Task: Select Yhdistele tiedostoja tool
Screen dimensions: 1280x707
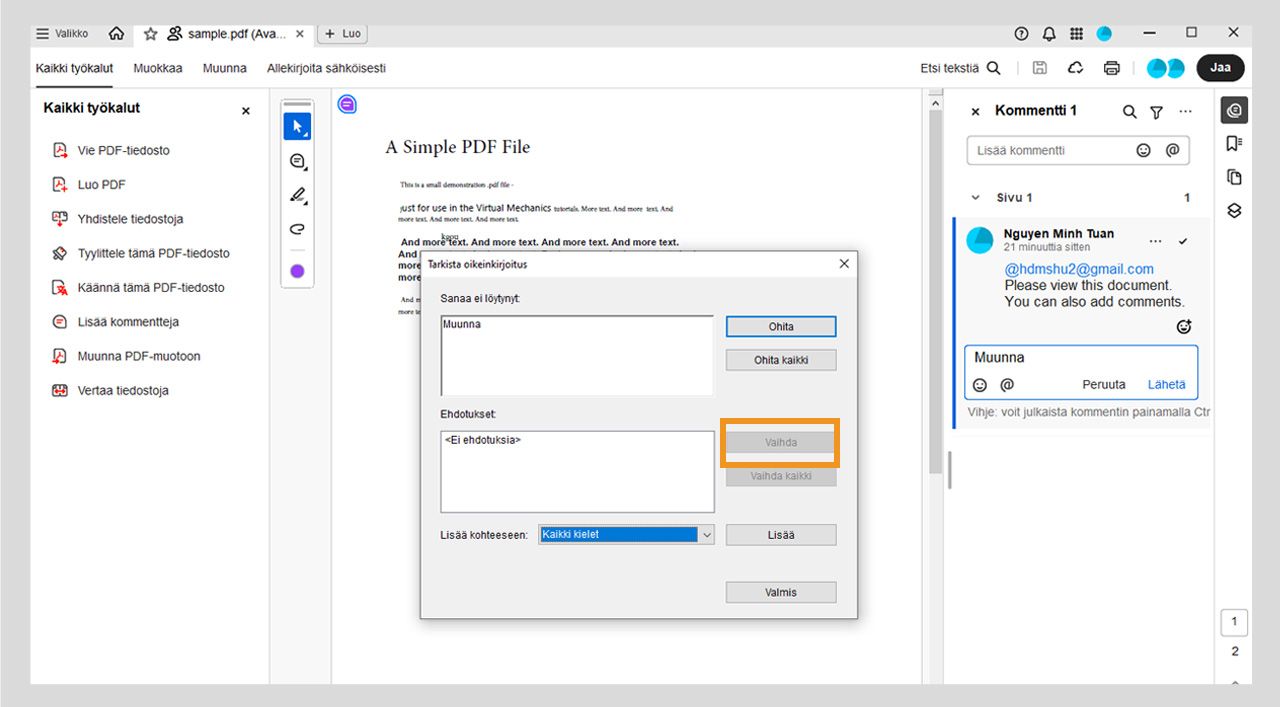Action: (117, 219)
